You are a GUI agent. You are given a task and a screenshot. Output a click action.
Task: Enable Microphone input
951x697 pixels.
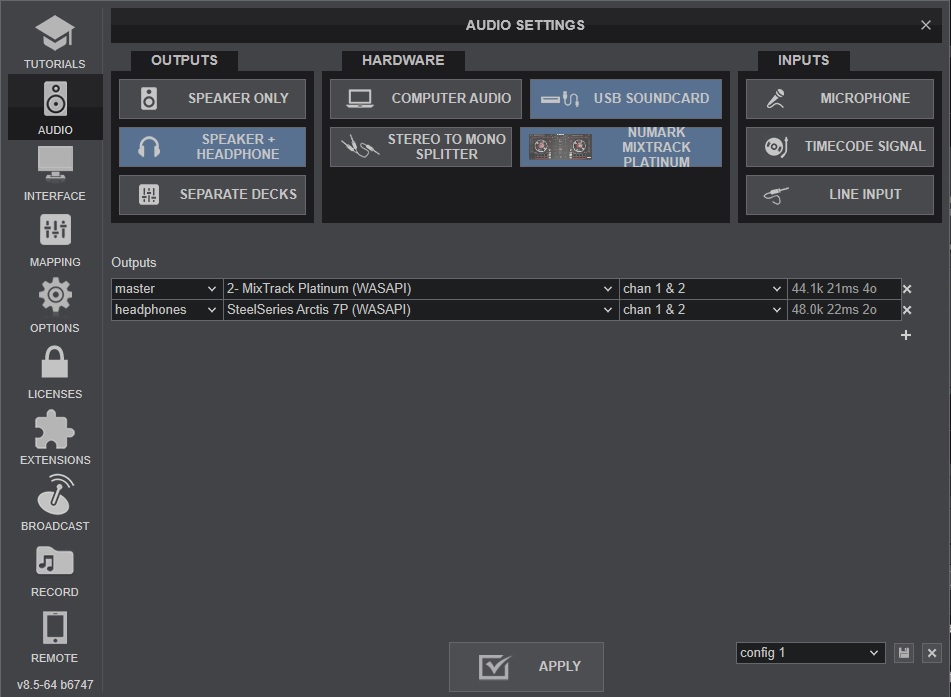point(839,98)
